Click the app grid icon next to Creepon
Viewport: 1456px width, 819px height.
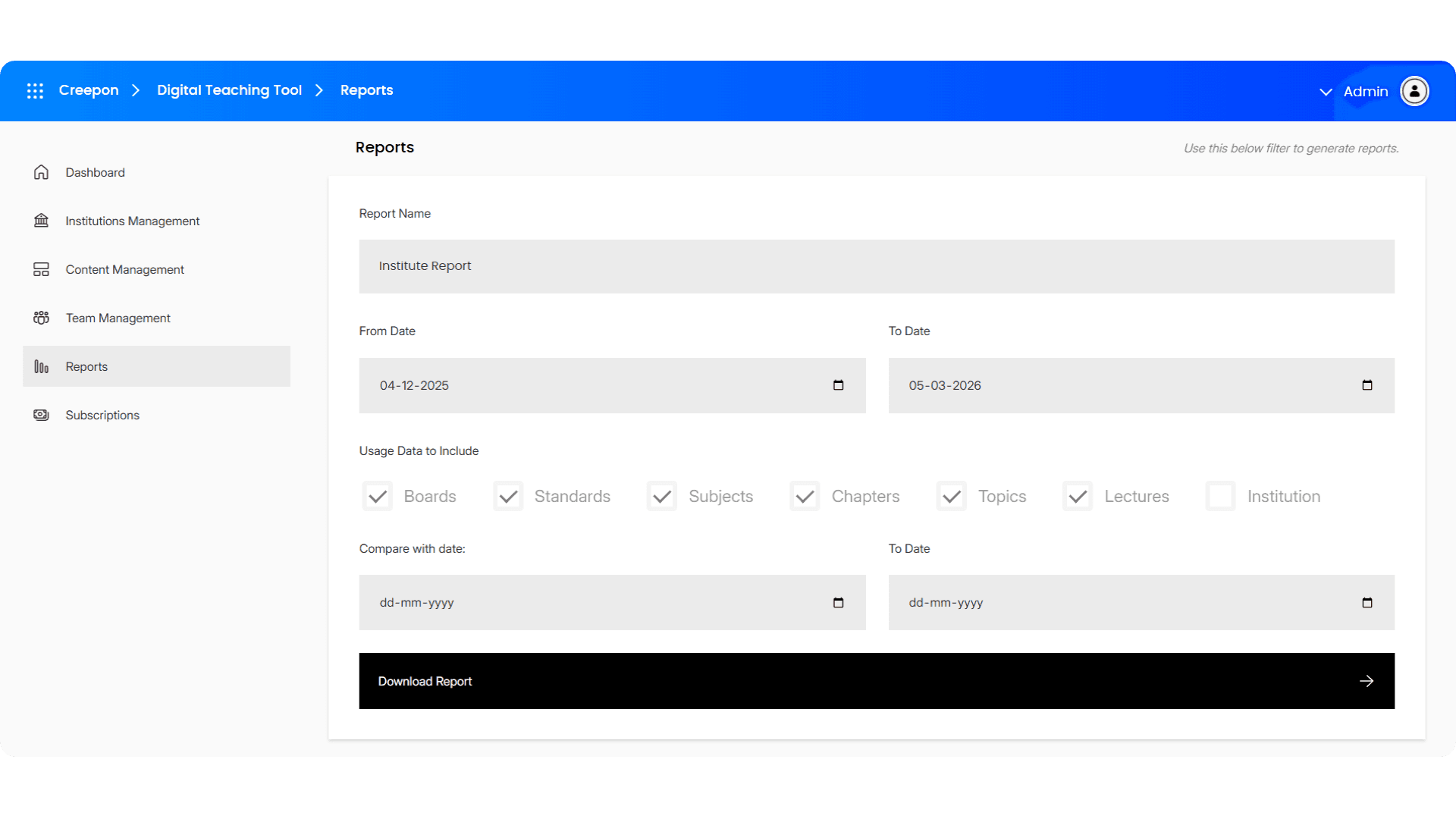click(x=35, y=90)
